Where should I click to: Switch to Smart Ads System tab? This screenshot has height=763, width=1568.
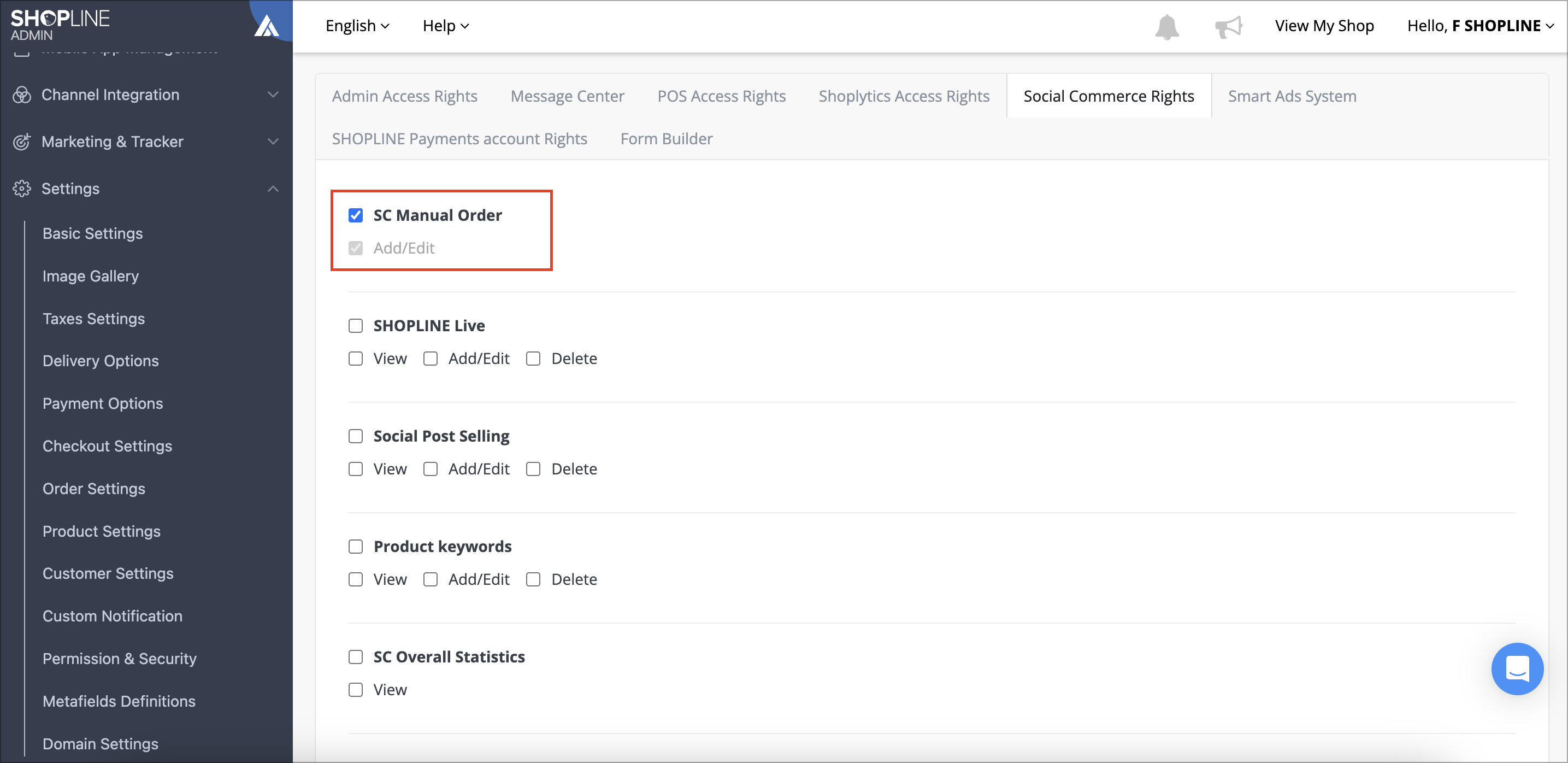tap(1292, 96)
